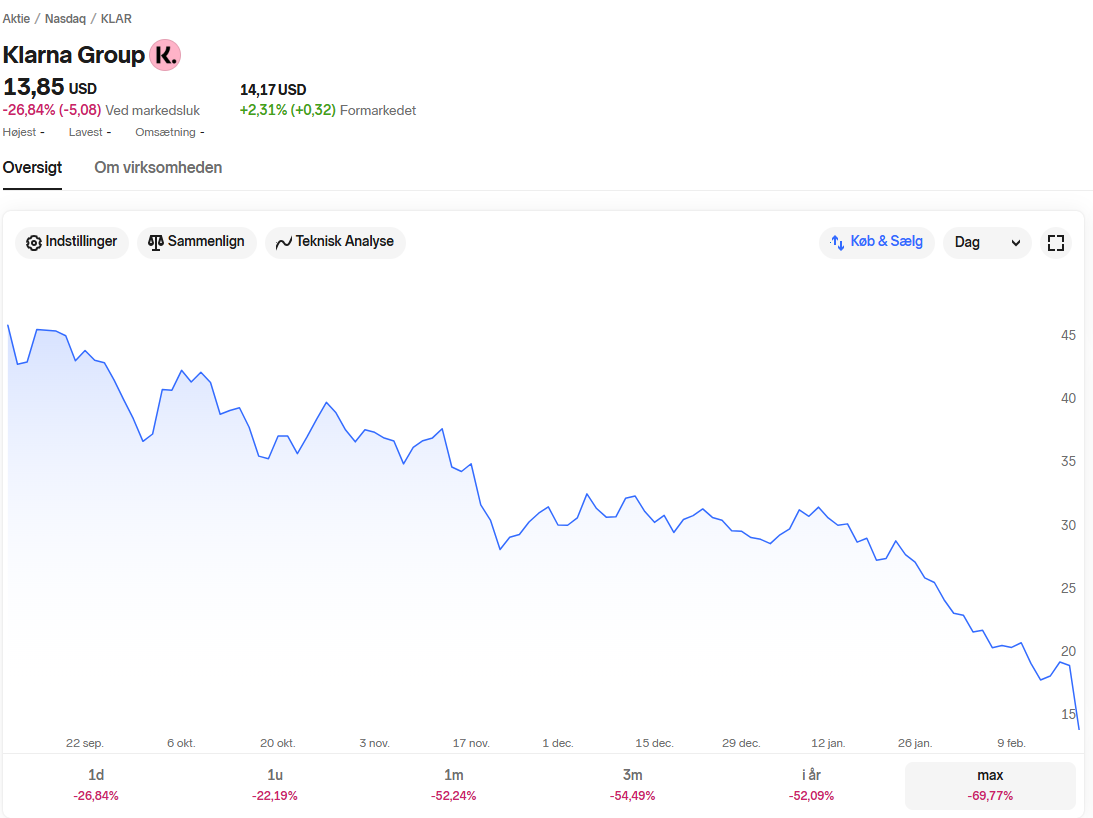This screenshot has height=818, width=1093.
Task: Click the 1 dec. date axis label
Action: click(558, 743)
